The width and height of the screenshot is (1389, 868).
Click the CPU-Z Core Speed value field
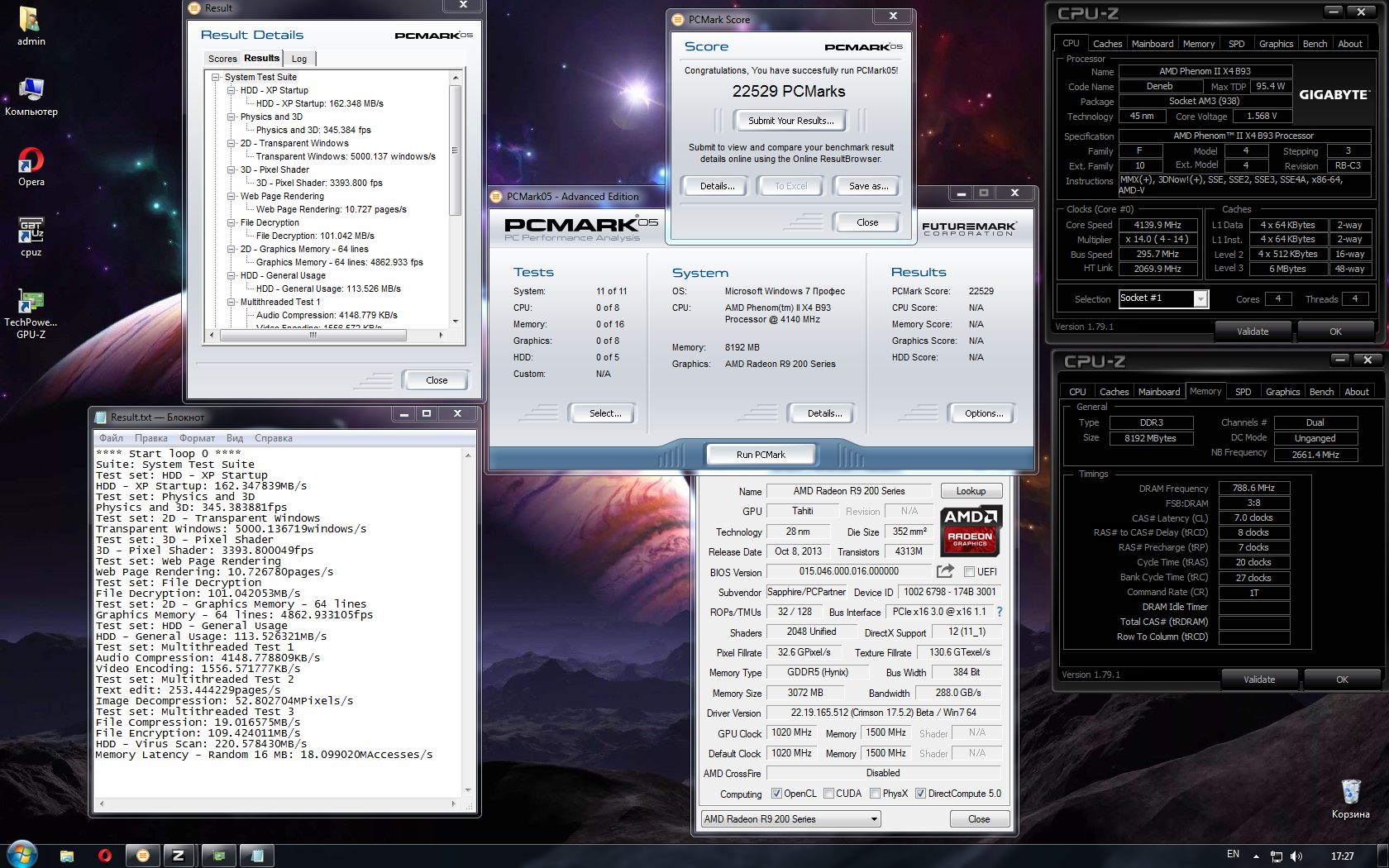pos(1157,225)
